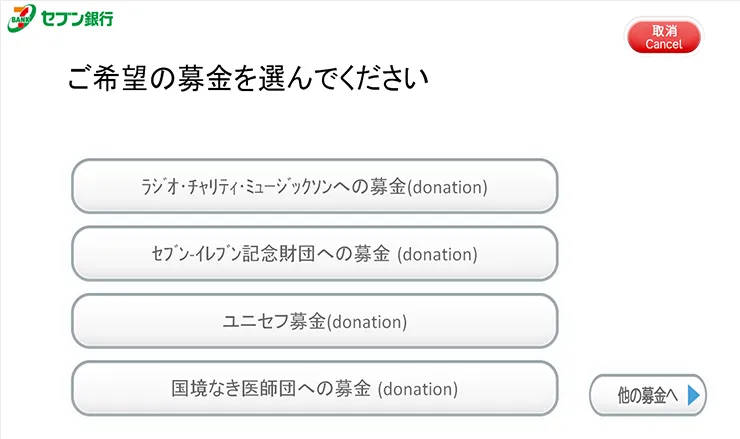Click the blue arrow on 他の募金へ
Image resolution: width=740 pixels, height=439 pixels.
tap(694, 395)
